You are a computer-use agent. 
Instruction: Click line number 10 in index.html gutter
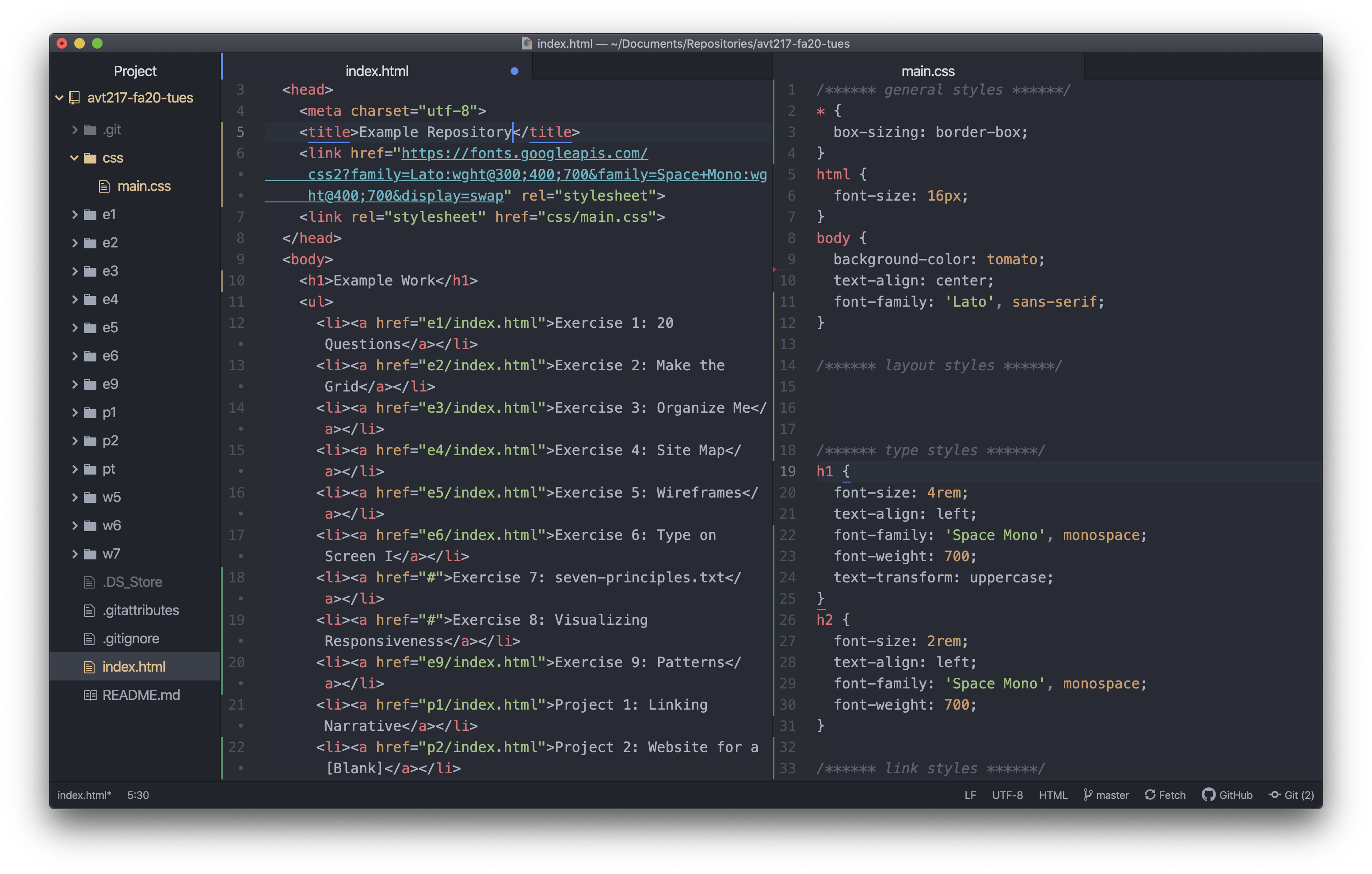(x=236, y=281)
